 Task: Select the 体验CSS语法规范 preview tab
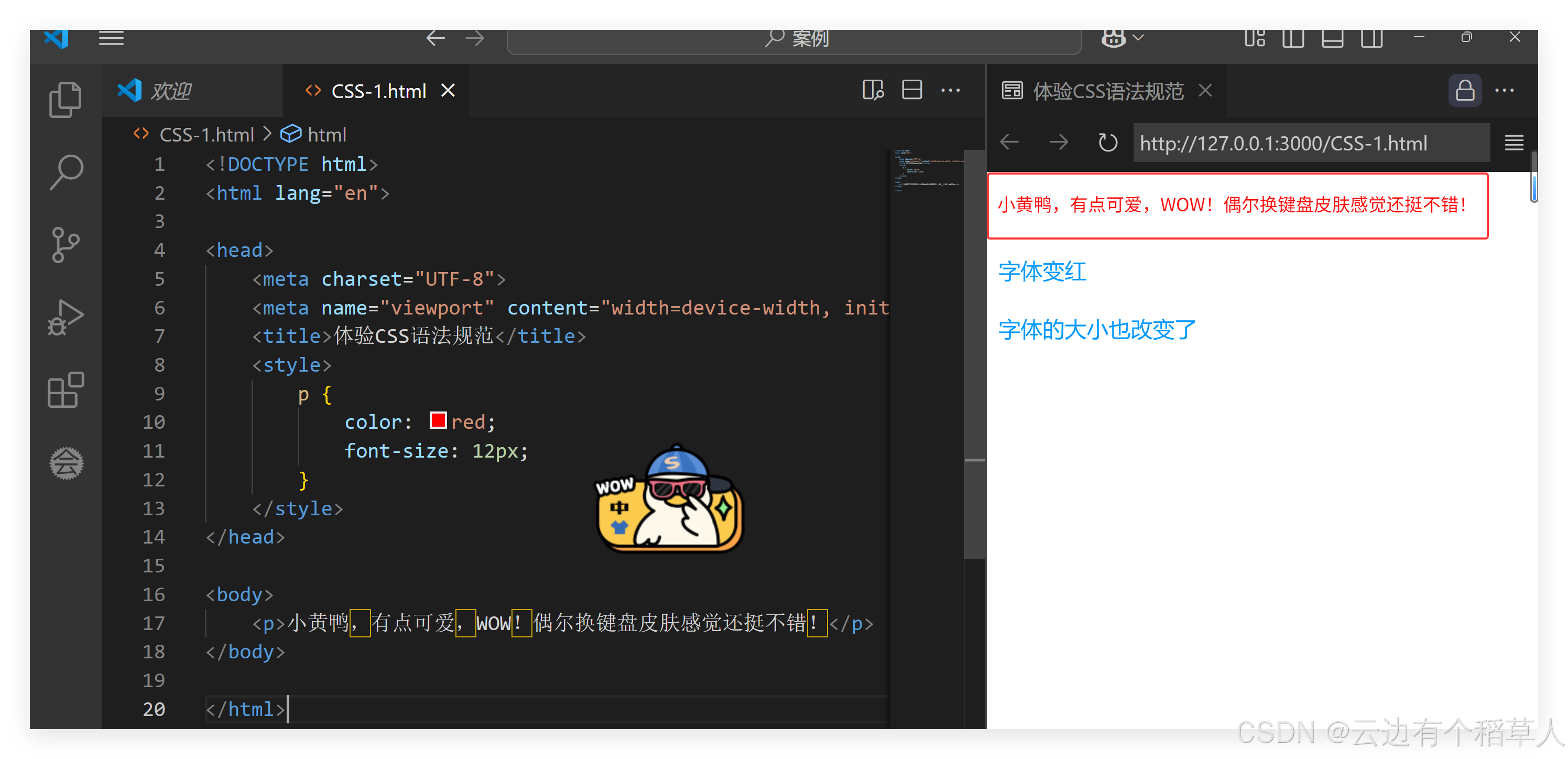[x=1107, y=91]
